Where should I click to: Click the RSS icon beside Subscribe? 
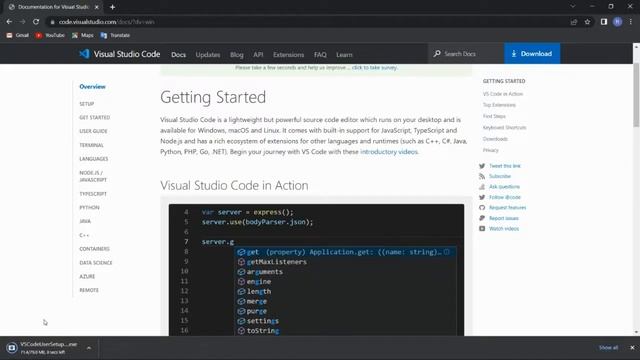(x=482, y=176)
